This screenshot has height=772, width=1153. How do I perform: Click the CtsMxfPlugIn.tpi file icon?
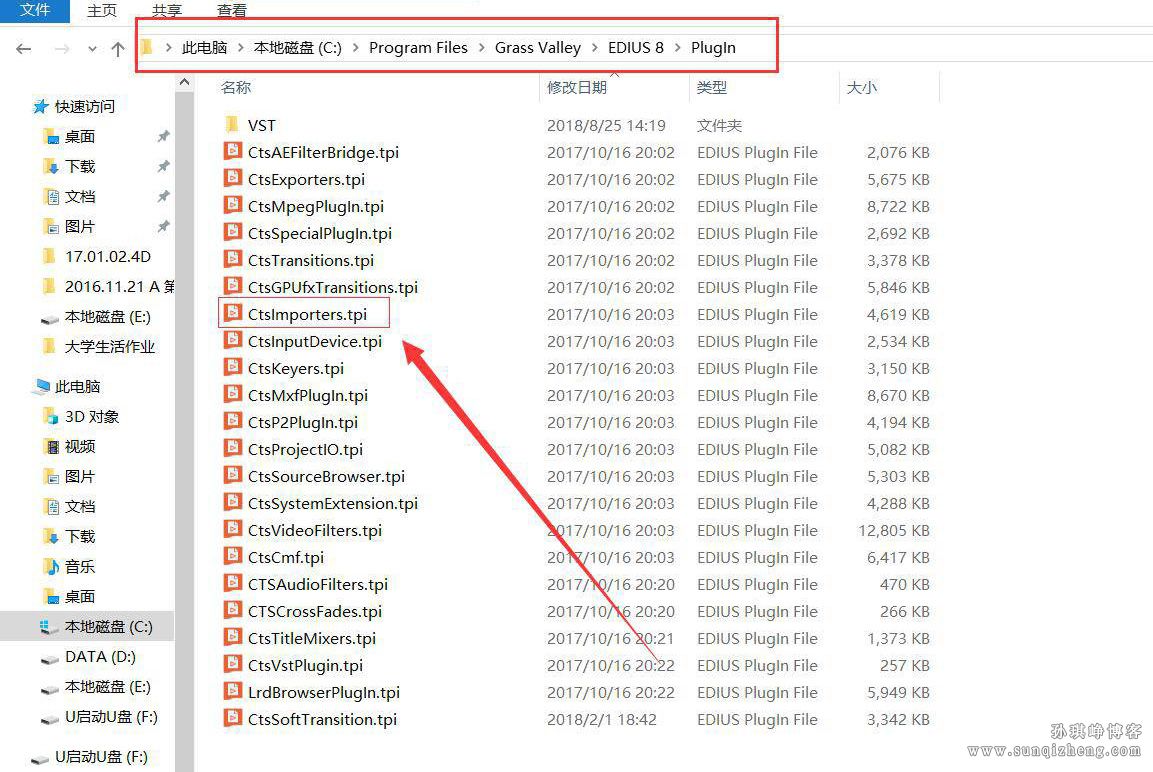pyautogui.click(x=232, y=395)
